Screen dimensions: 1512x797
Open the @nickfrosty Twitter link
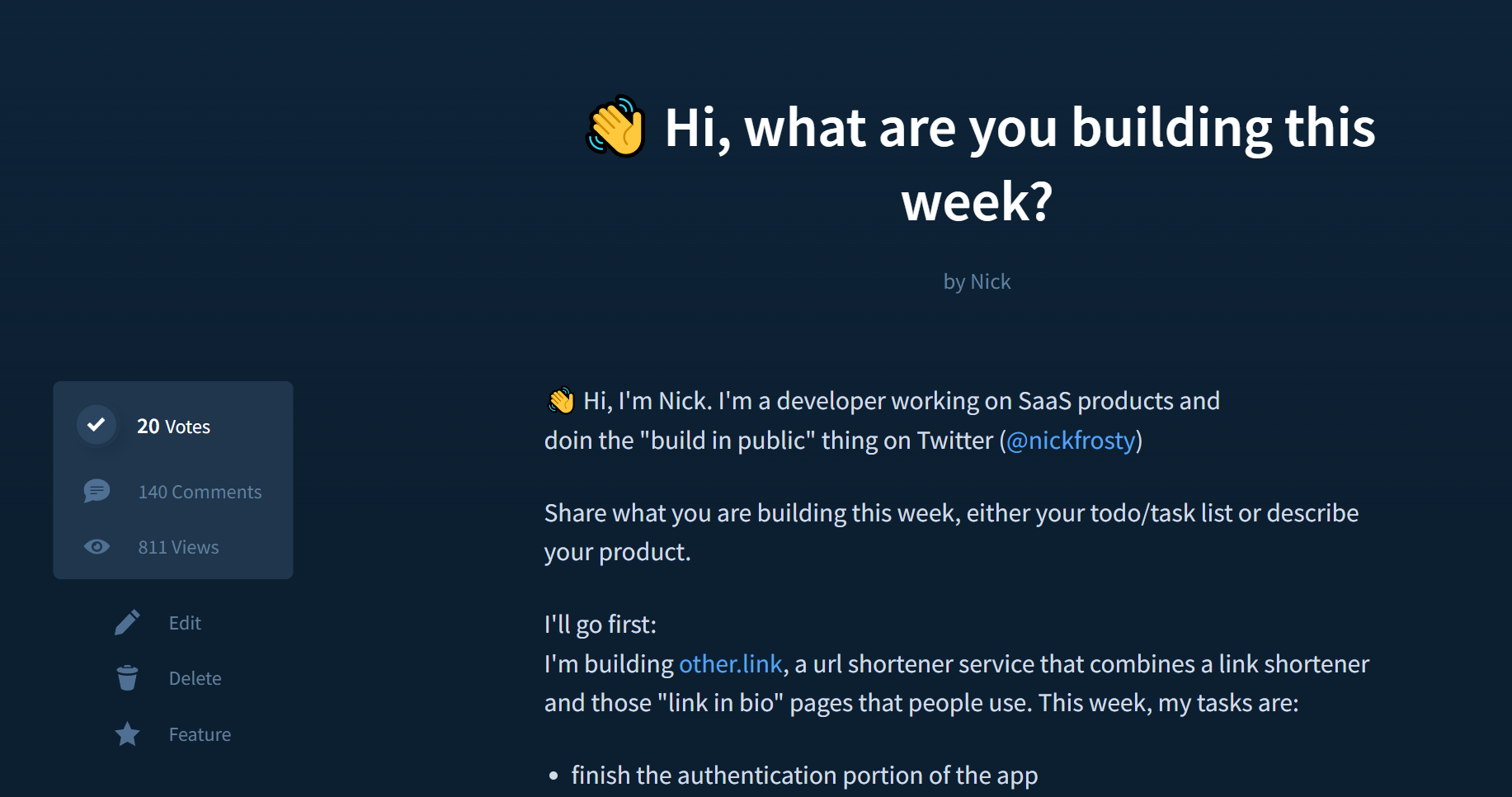[1071, 441]
